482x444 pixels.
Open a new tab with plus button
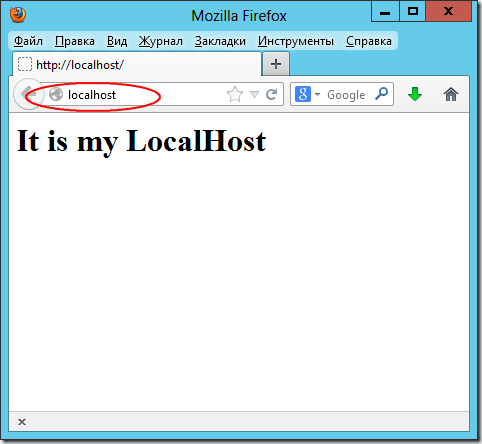(276, 64)
